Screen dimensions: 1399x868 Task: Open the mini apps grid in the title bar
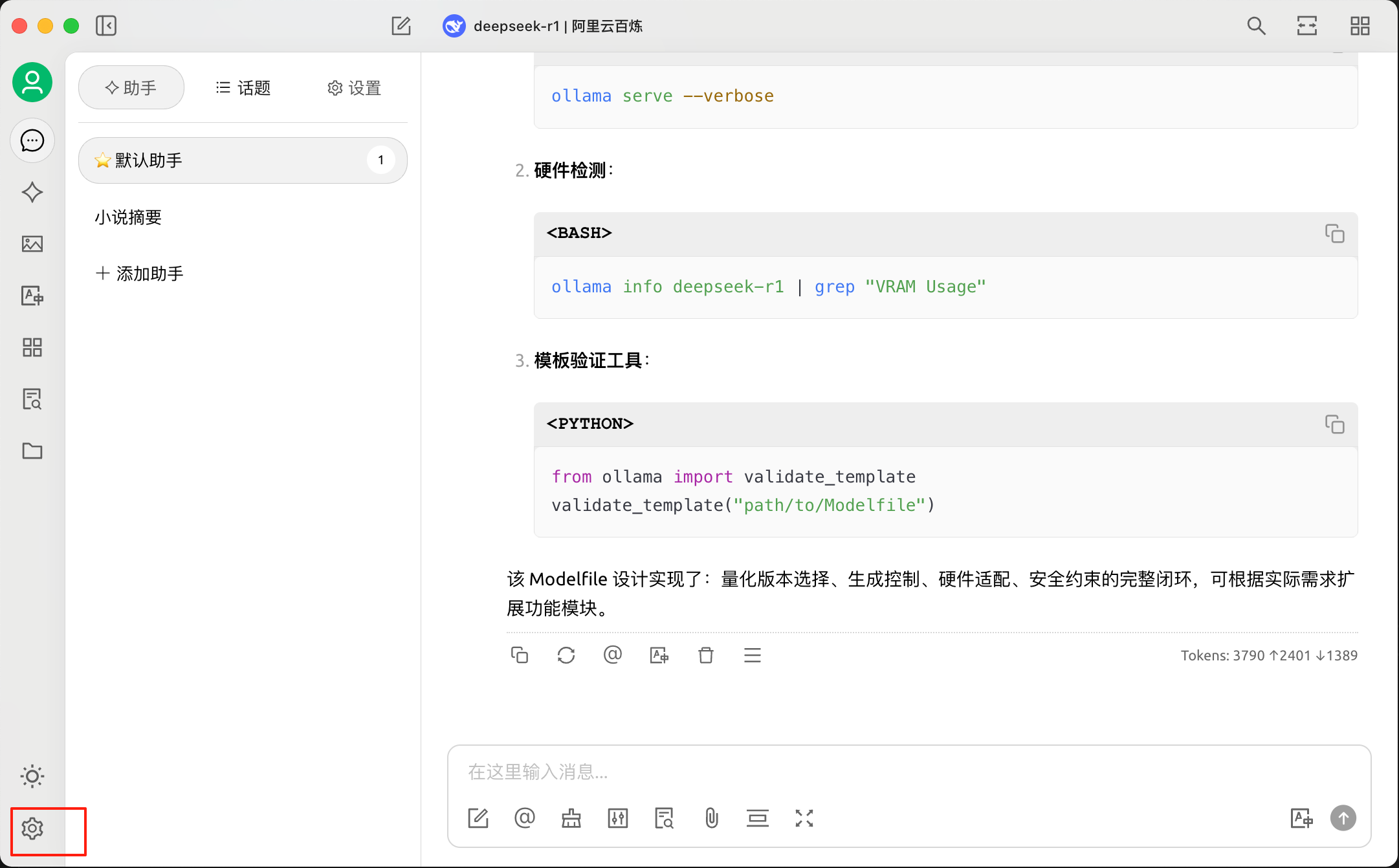point(1360,26)
